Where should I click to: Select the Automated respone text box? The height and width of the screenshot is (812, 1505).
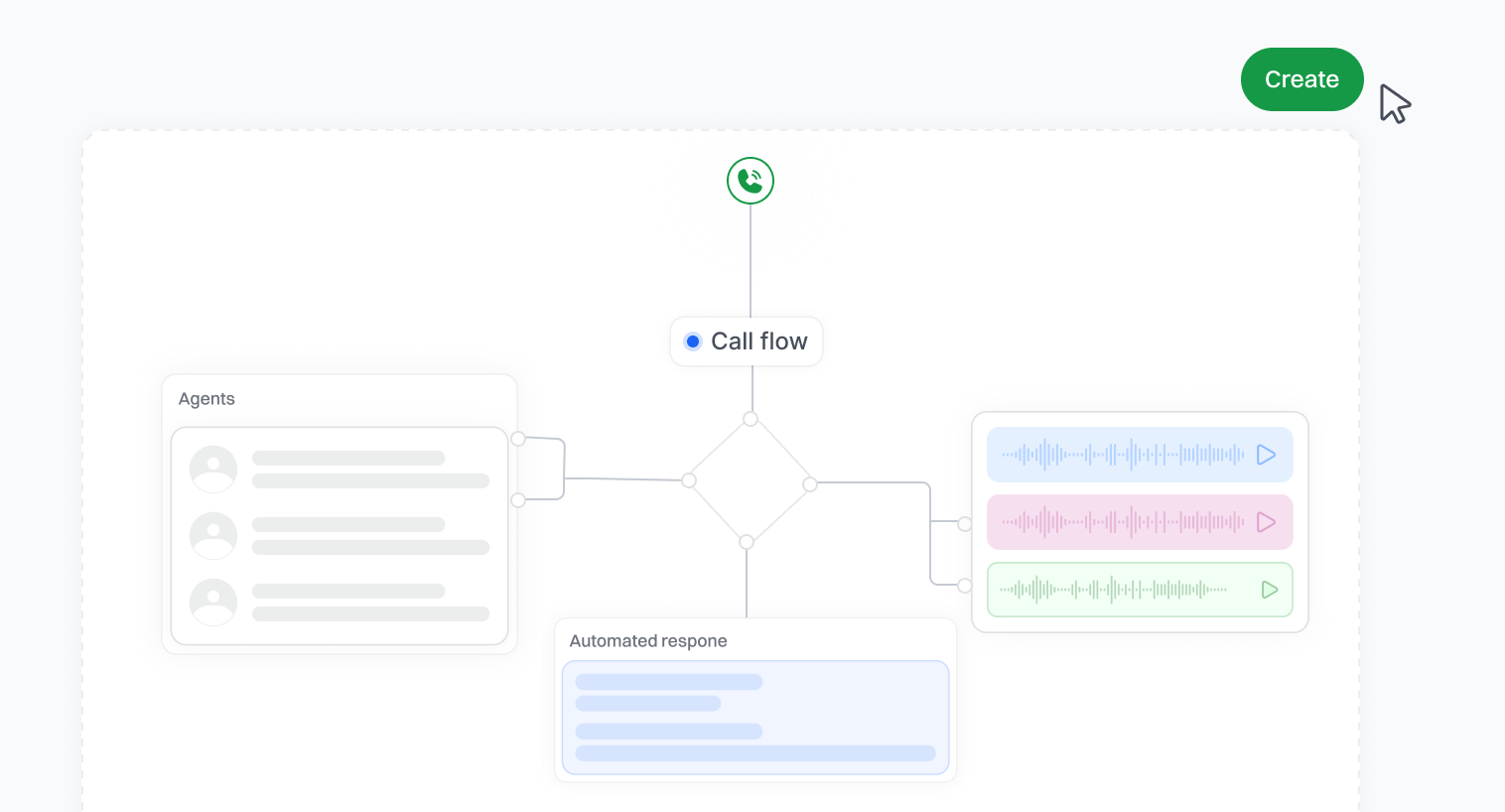(x=755, y=717)
